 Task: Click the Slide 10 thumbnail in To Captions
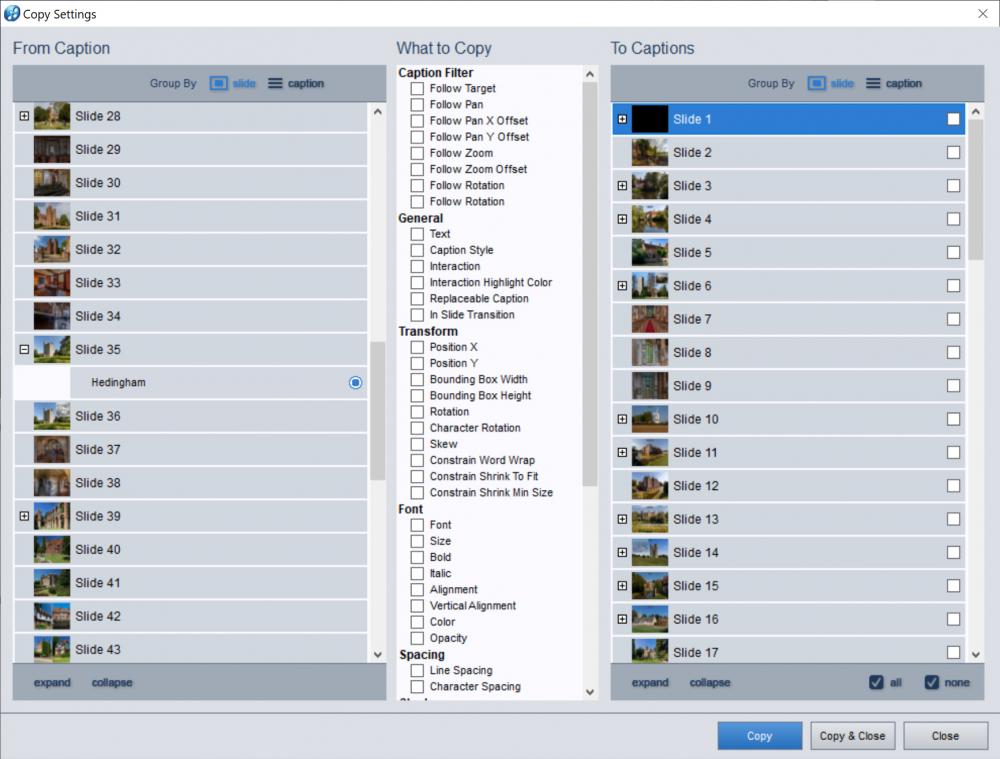coord(650,419)
